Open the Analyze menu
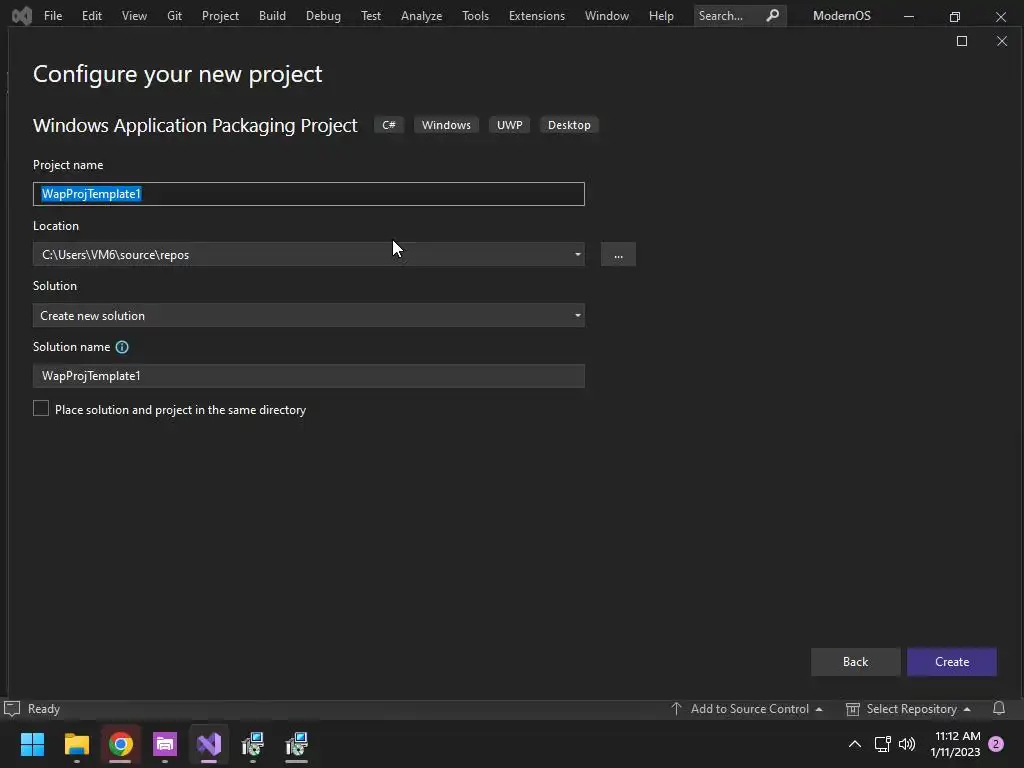Image resolution: width=1024 pixels, height=768 pixels. pos(421,16)
